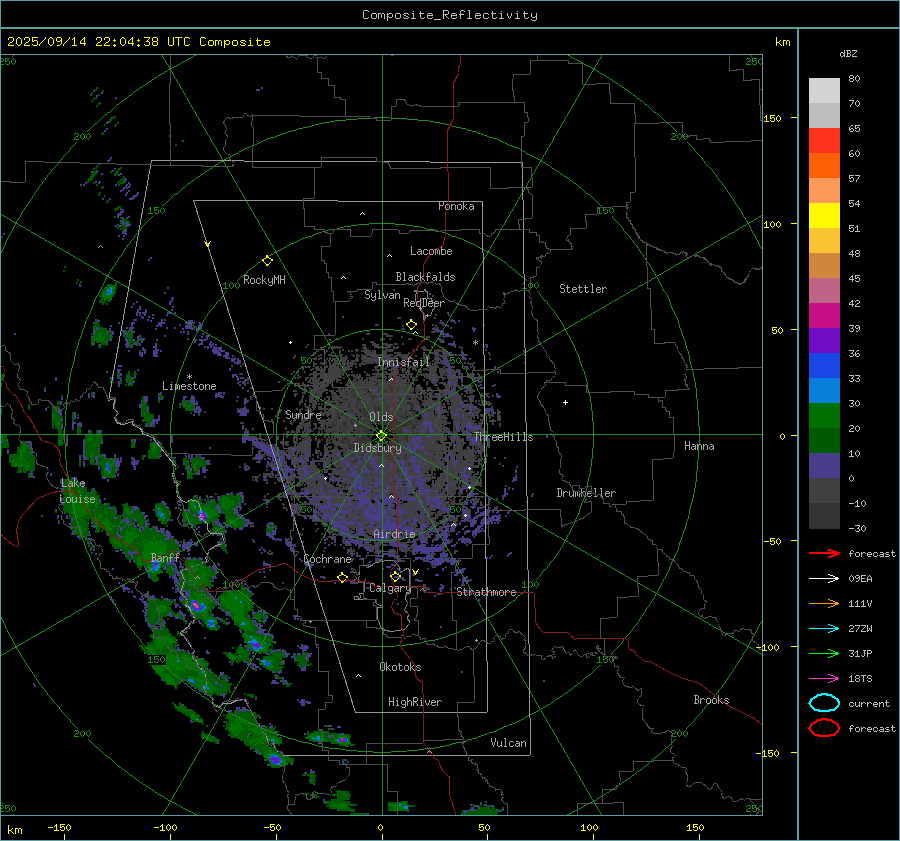This screenshot has height=841, width=900.
Task: Click the Okotoks label
Action: point(400,667)
